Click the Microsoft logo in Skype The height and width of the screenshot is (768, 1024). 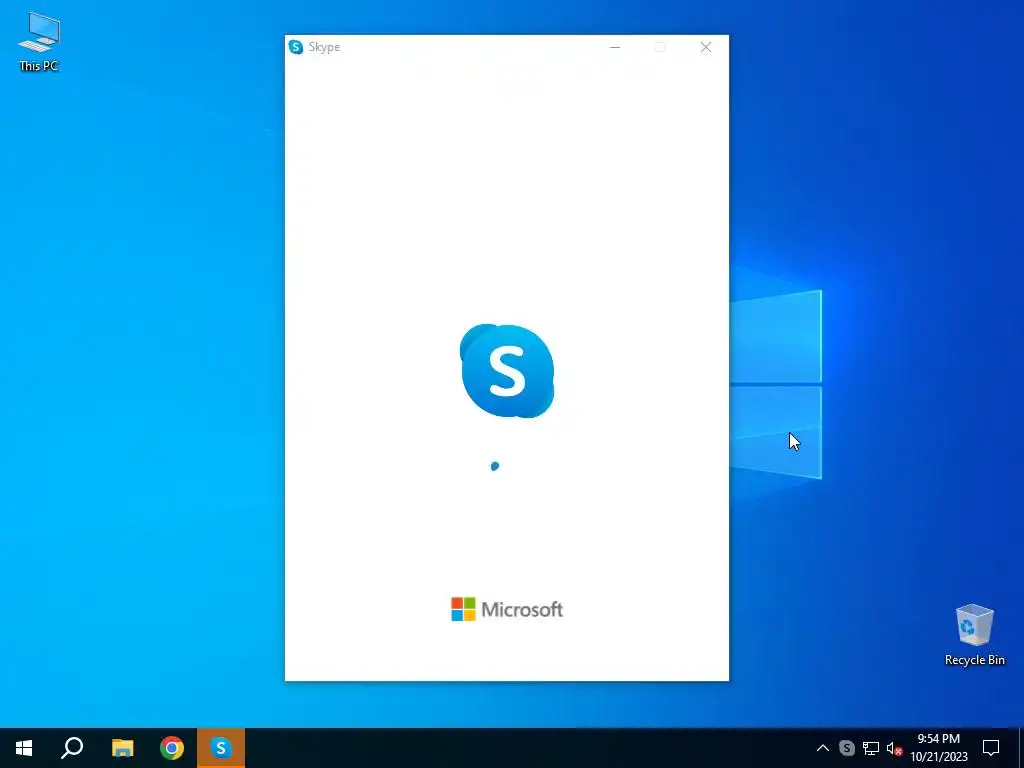click(x=507, y=609)
